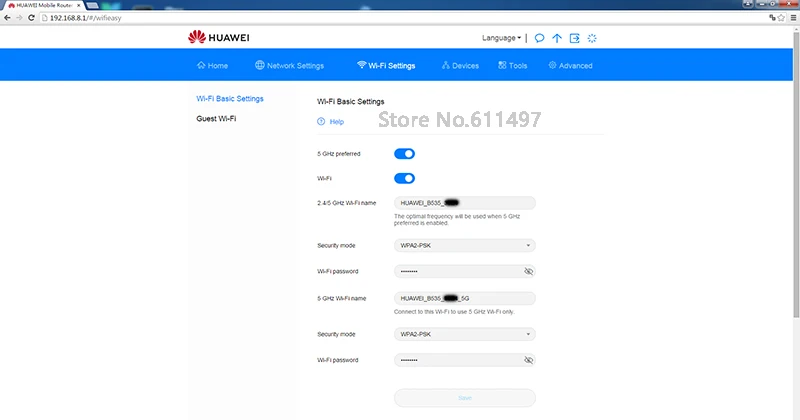The height and width of the screenshot is (420, 800).
Task: Open the Language dropdown
Action: [502, 38]
